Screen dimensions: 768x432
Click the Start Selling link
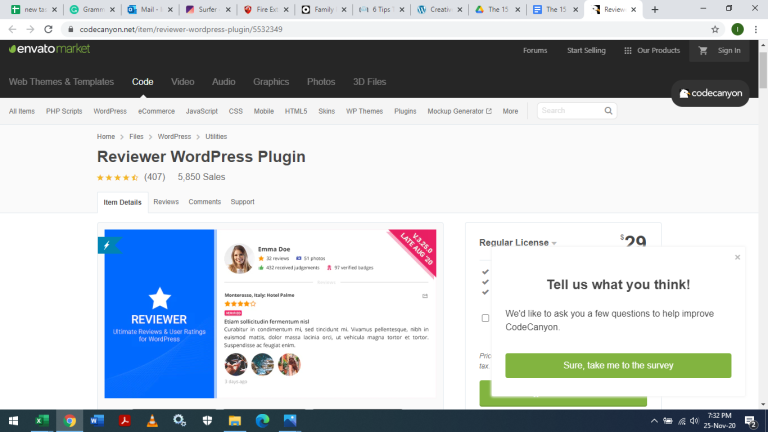pos(586,50)
